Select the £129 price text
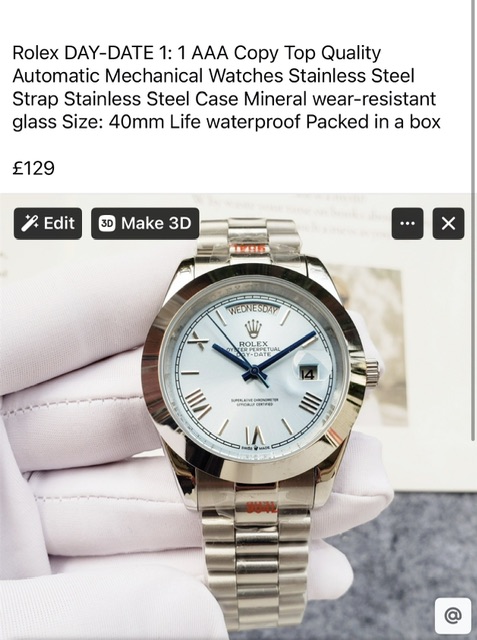477x640 pixels. pyautogui.click(x=33, y=168)
